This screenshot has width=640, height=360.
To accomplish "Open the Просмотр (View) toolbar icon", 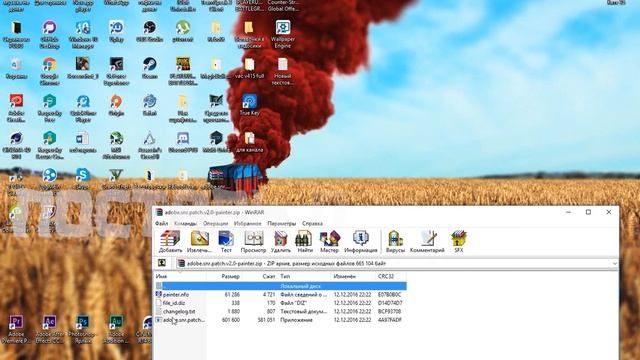I will 253,241.
